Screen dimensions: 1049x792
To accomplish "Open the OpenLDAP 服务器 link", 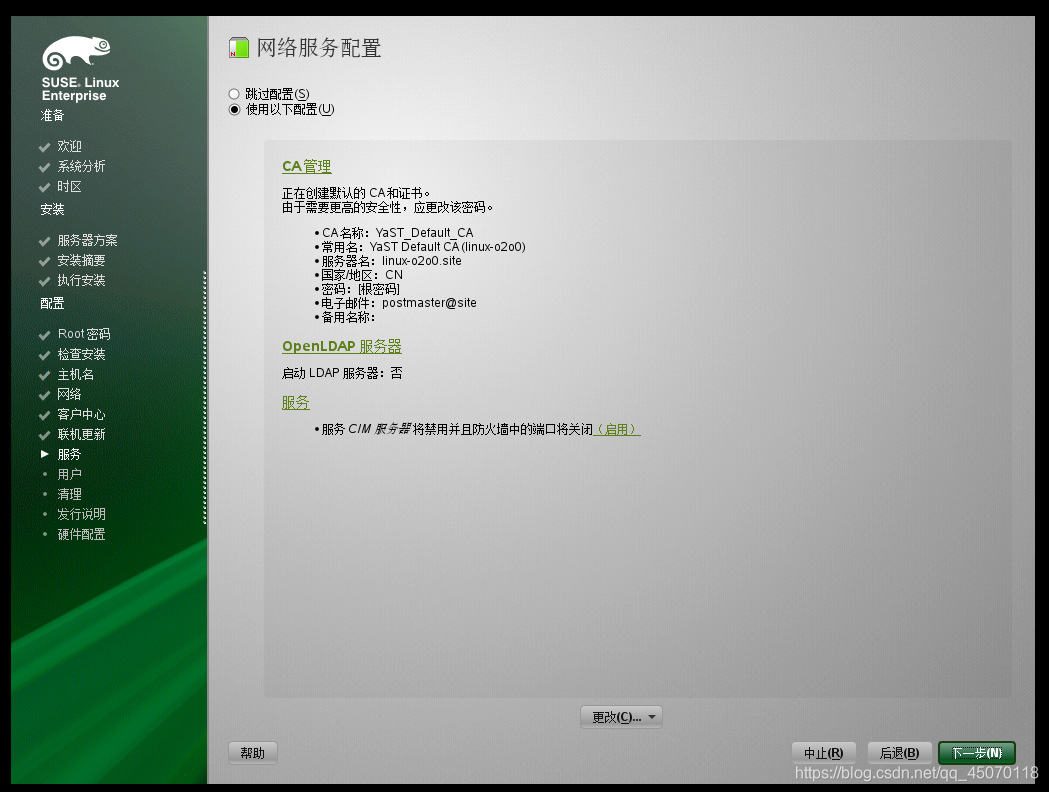I will (341, 346).
